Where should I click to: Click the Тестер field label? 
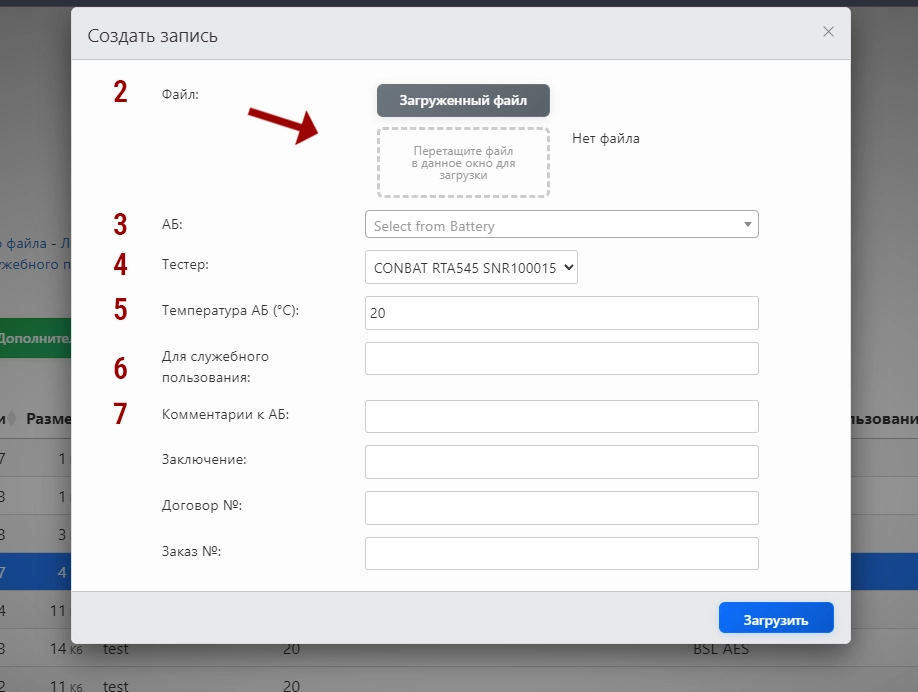[x=186, y=265]
